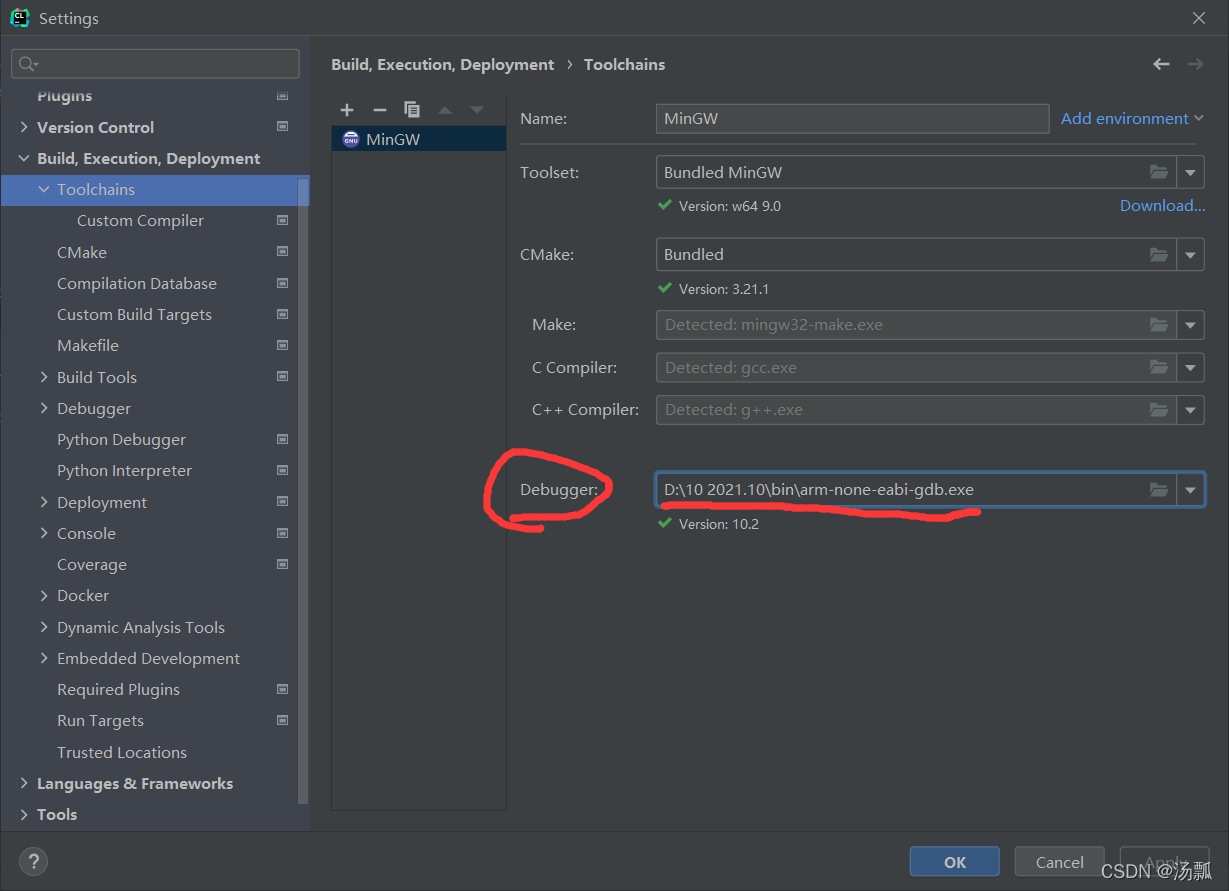The width and height of the screenshot is (1229, 891).
Task: Expand the Docker tree node
Action: coord(44,595)
